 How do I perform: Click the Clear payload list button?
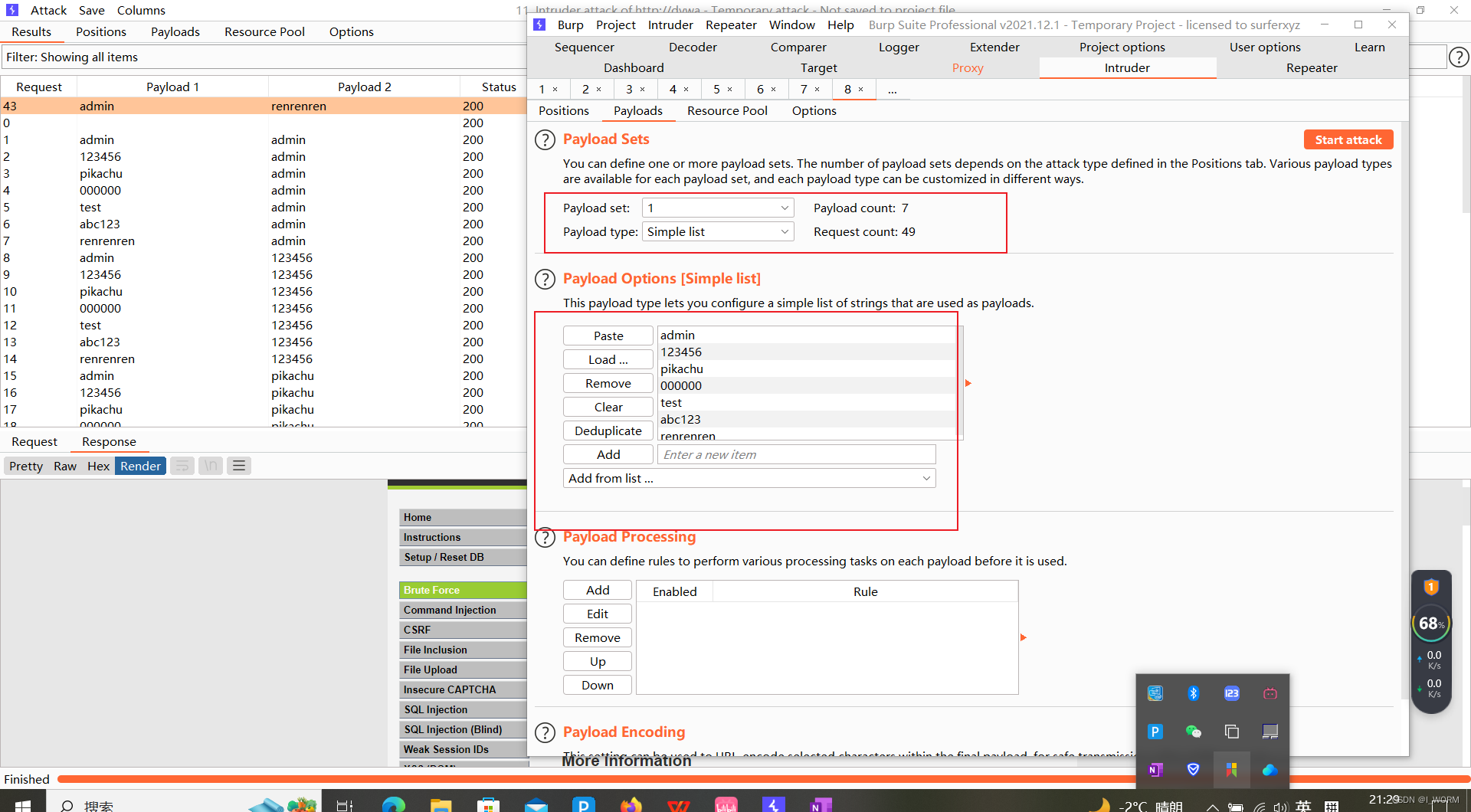608,408
